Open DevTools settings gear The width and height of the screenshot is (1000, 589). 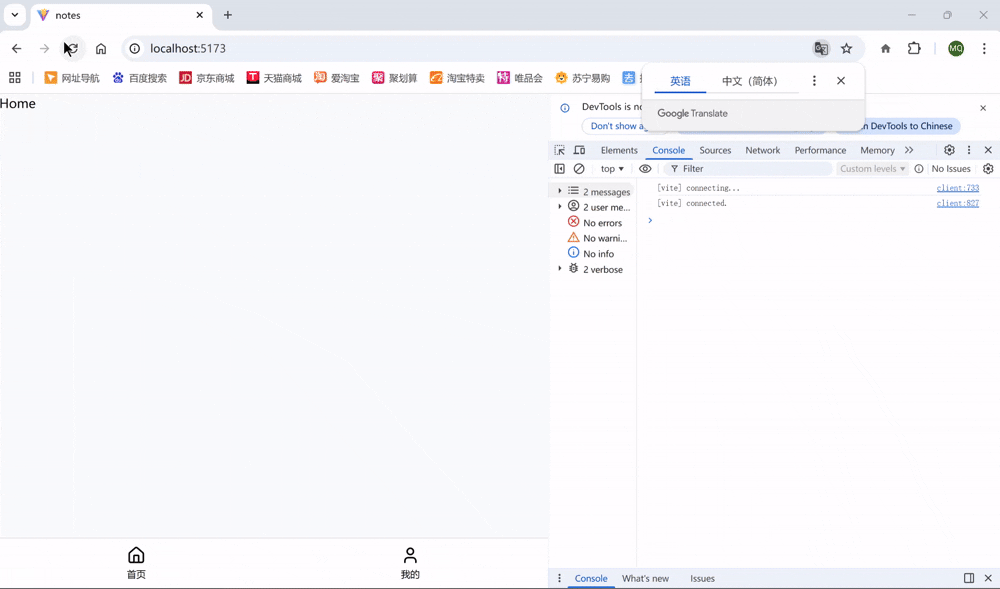(x=949, y=150)
